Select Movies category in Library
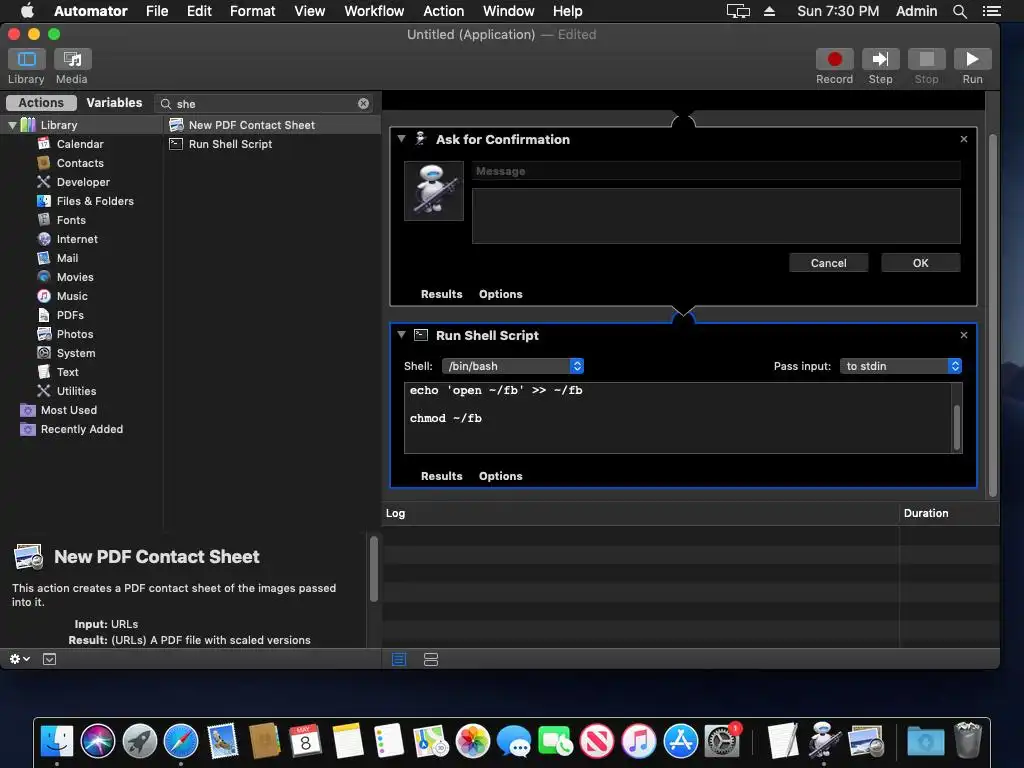1024x768 pixels. tap(74, 277)
